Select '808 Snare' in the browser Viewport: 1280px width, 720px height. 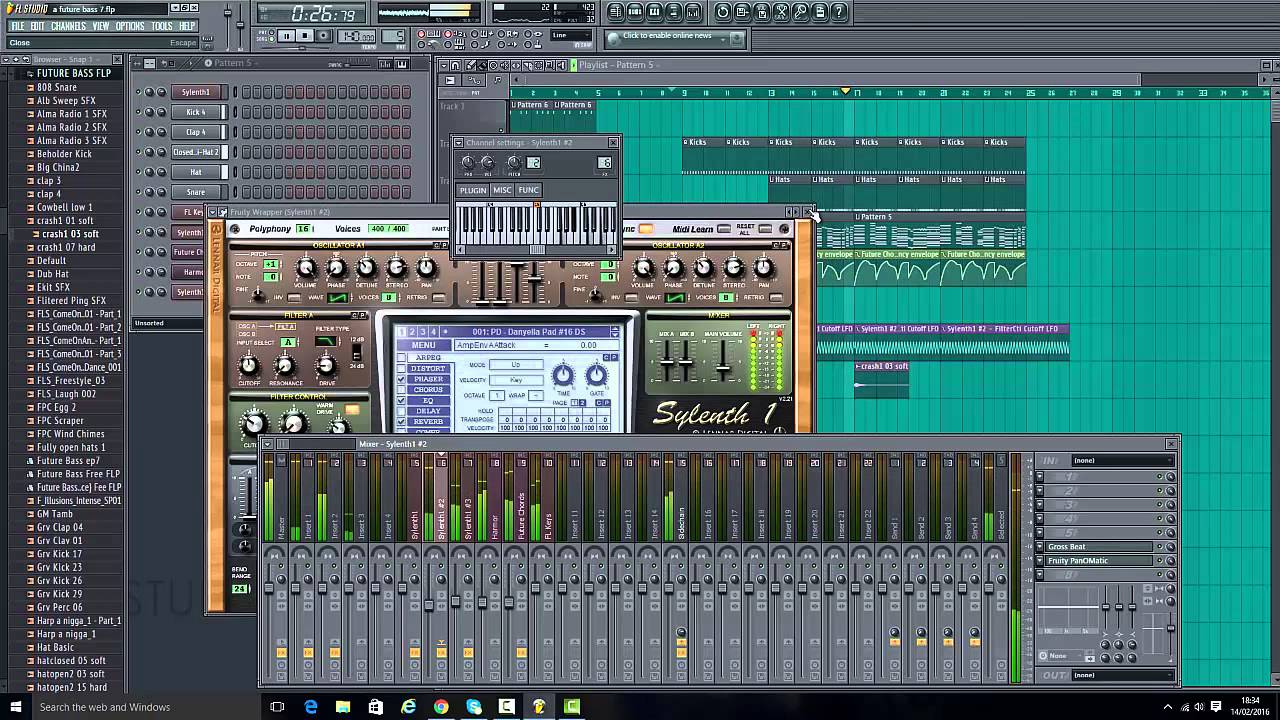pos(57,87)
